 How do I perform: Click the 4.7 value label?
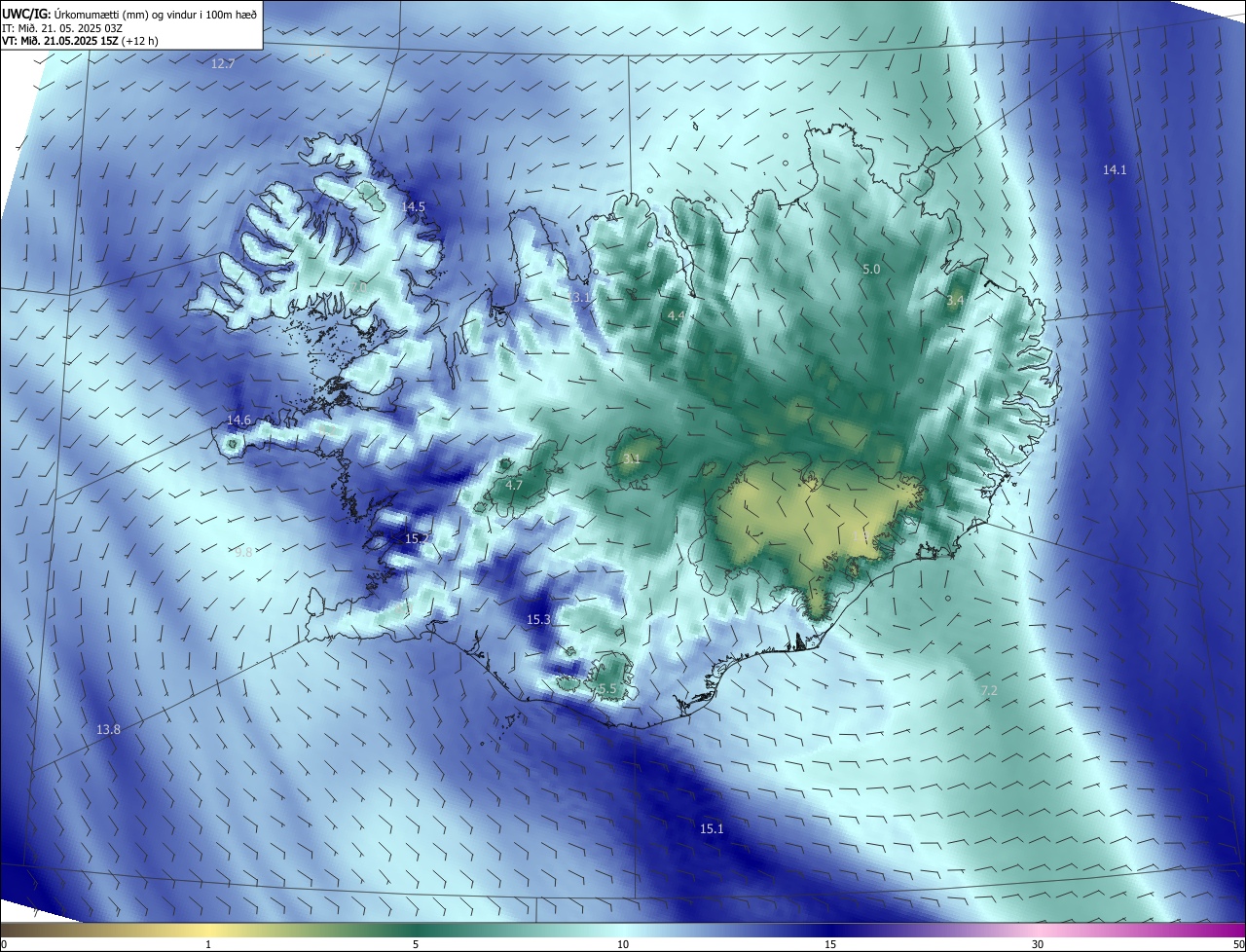(514, 485)
